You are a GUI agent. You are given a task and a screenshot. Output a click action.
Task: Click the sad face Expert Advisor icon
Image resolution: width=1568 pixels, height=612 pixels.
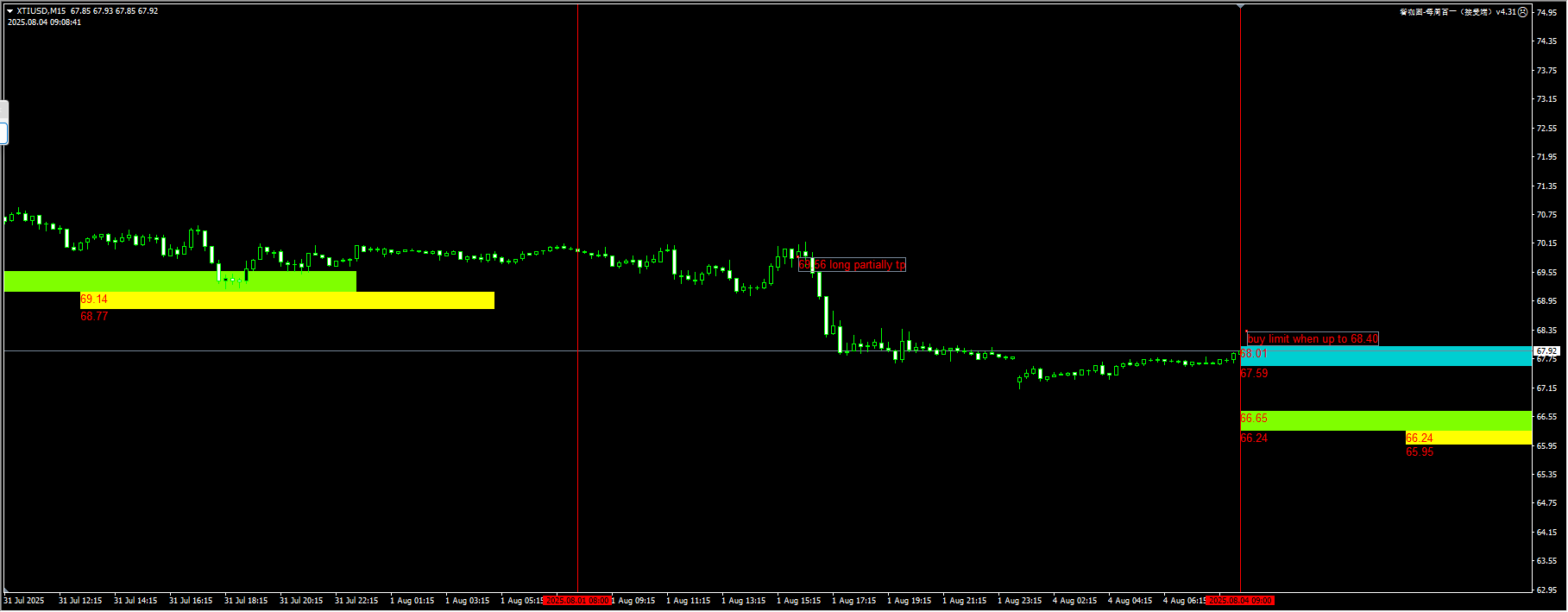tap(1522, 12)
